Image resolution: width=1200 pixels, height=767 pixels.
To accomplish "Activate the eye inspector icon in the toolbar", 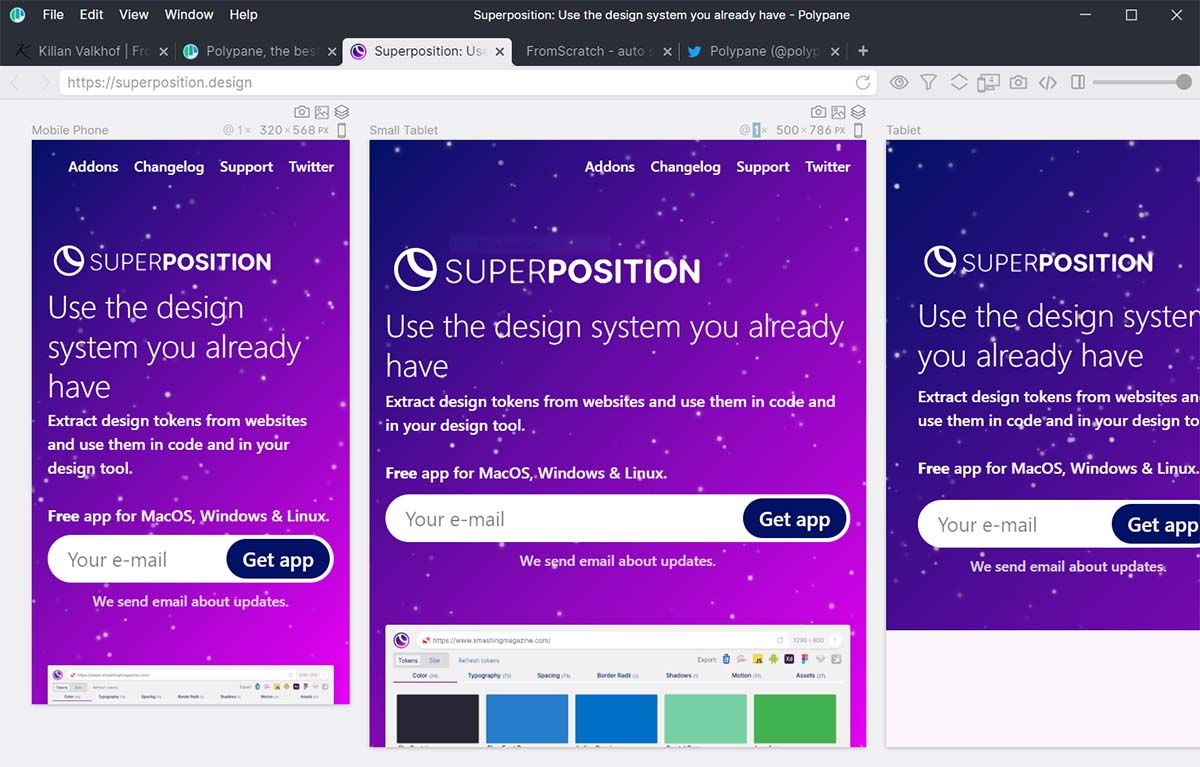I will [898, 82].
